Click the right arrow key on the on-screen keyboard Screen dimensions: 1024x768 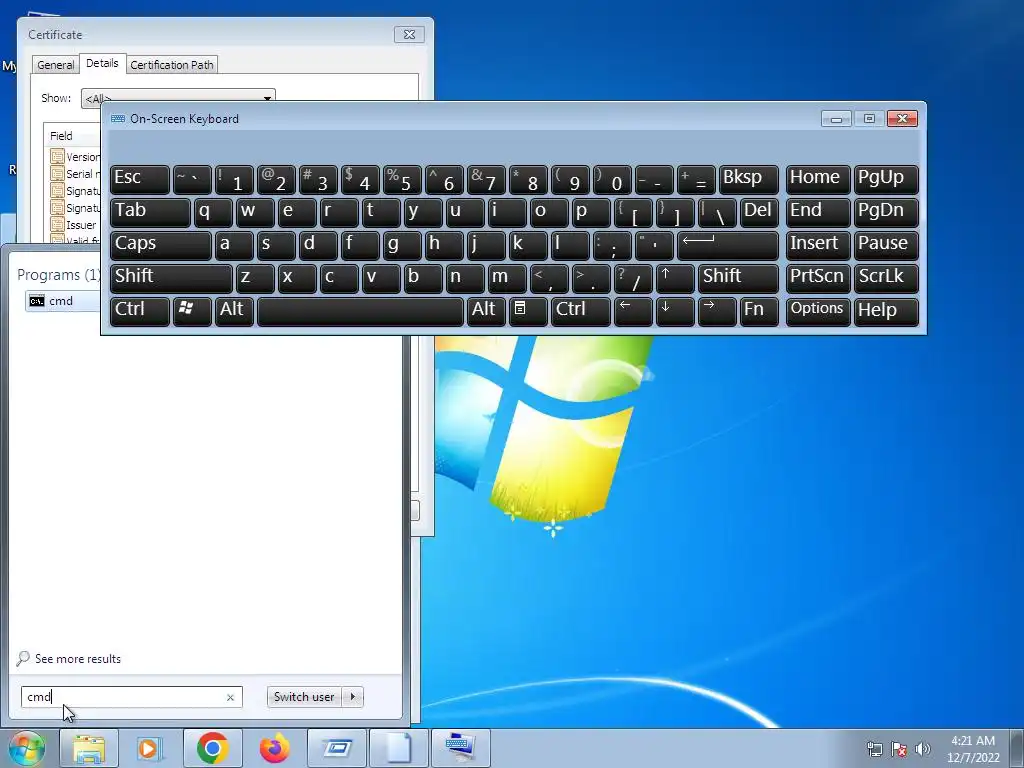pyautogui.click(x=716, y=311)
